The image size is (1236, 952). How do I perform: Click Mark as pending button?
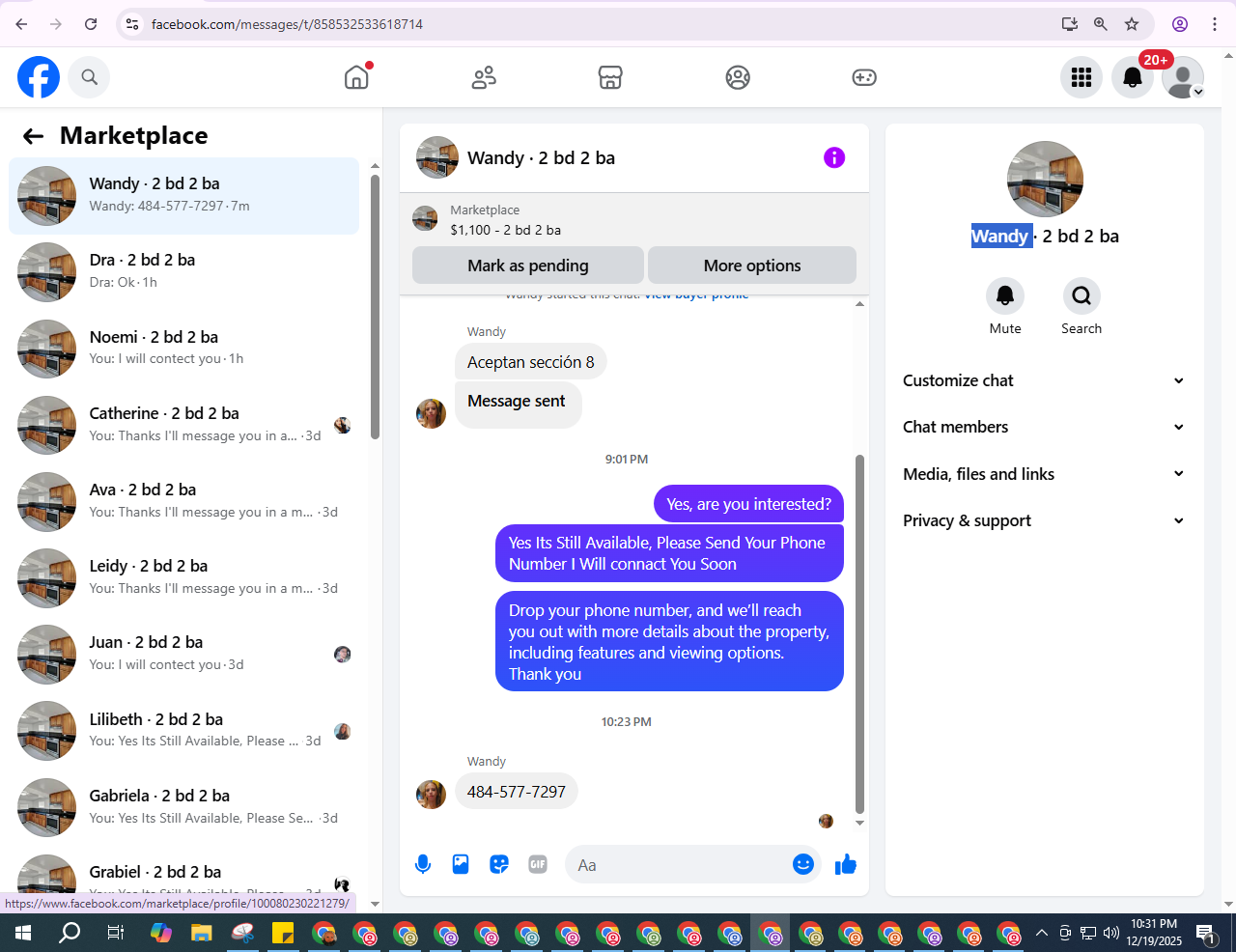click(x=528, y=266)
